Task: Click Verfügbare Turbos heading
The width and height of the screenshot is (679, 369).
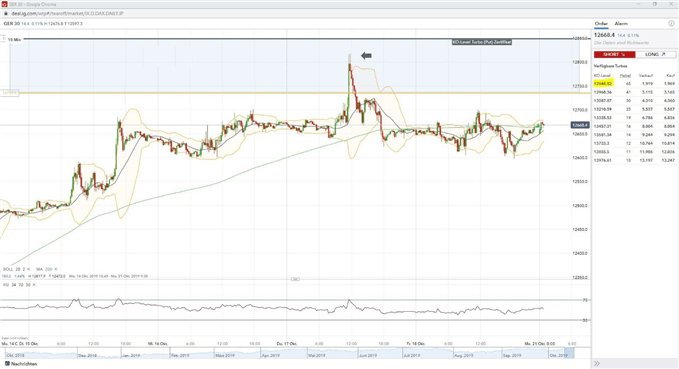Action: tap(610, 66)
